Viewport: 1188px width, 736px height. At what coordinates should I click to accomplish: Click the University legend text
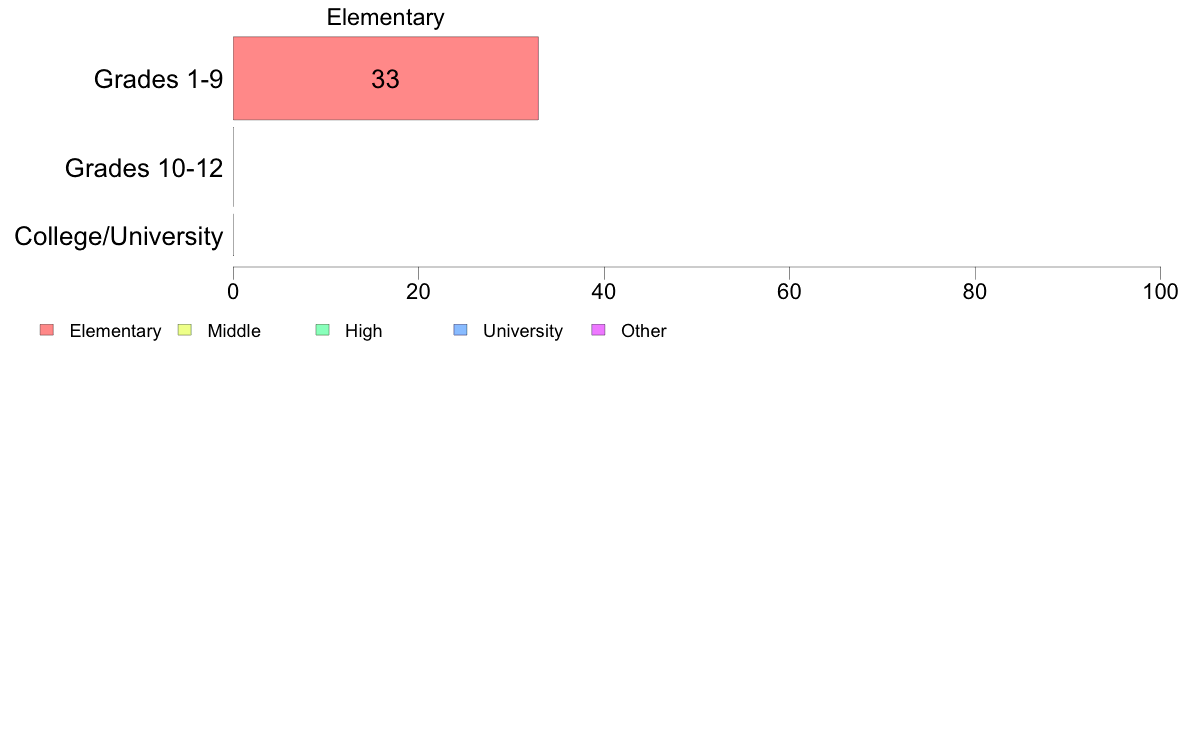click(523, 331)
